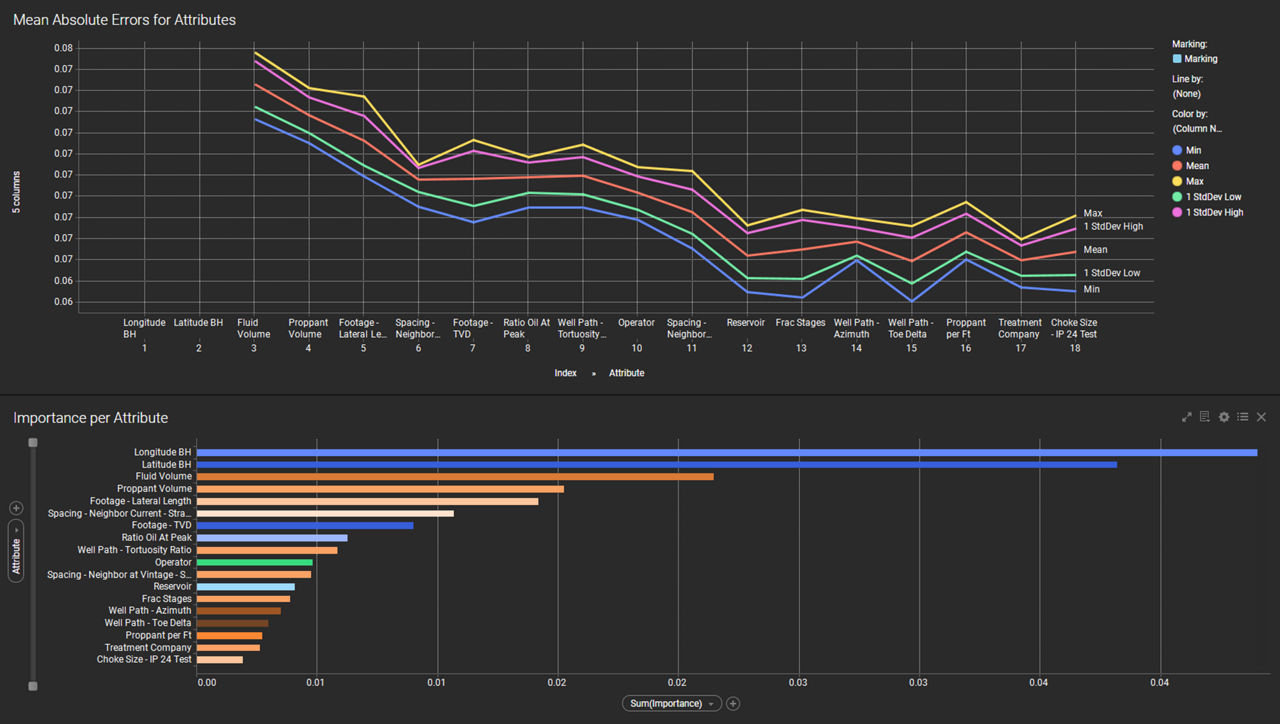
Task: Close the Importance per Attribute panel
Action: pos(1261,417)
